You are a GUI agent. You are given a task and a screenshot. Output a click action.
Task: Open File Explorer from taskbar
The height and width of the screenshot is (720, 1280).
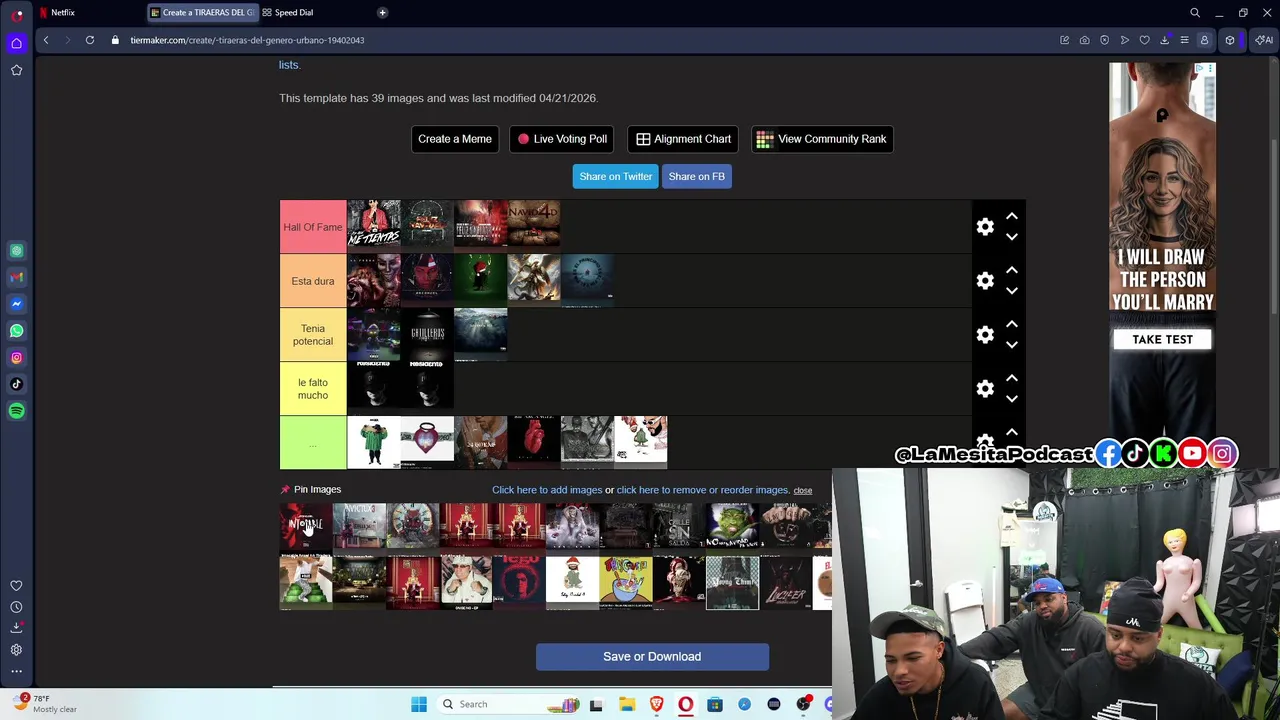pos(627,704)
